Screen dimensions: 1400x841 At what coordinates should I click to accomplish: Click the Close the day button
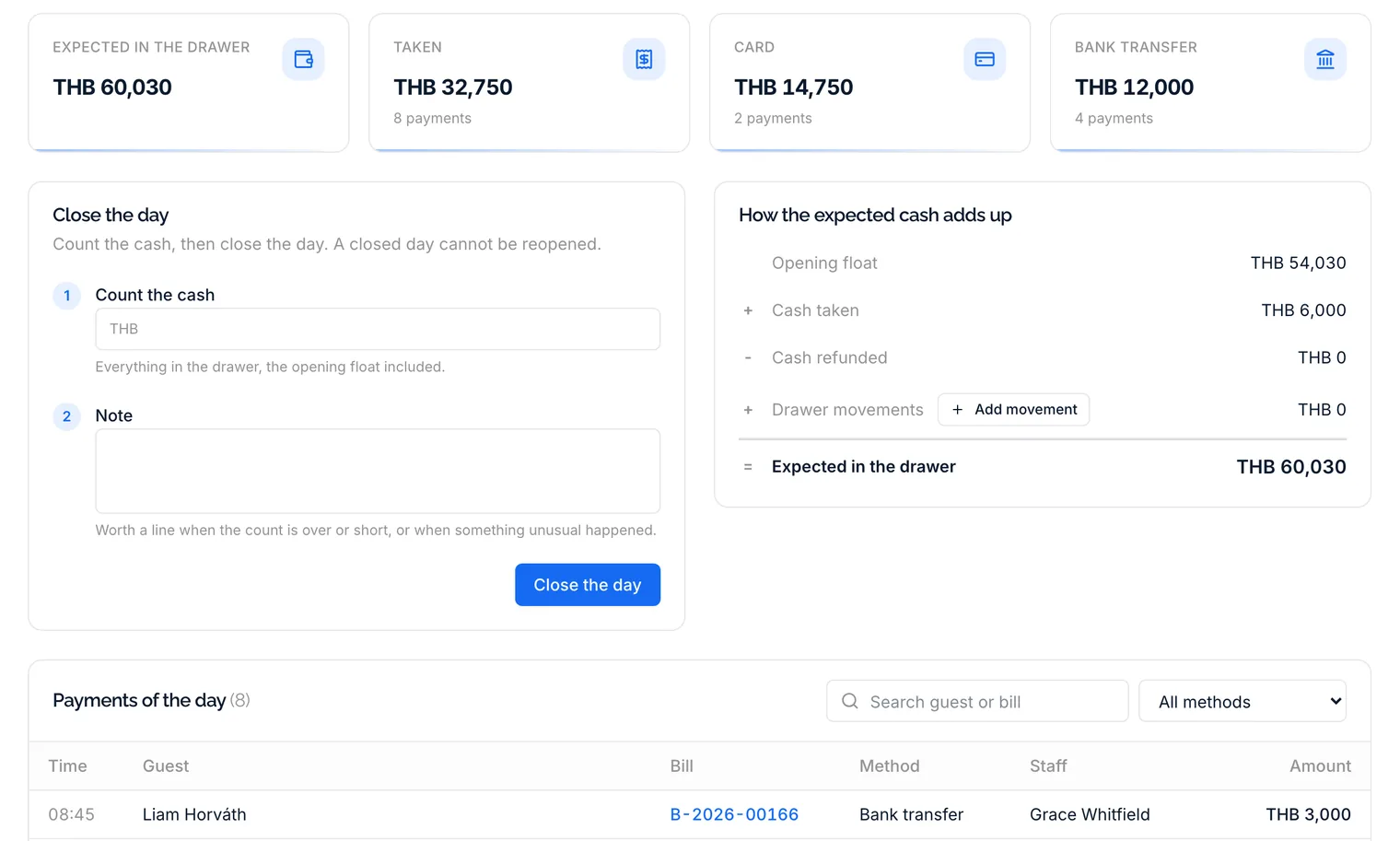tap(588, 585)
